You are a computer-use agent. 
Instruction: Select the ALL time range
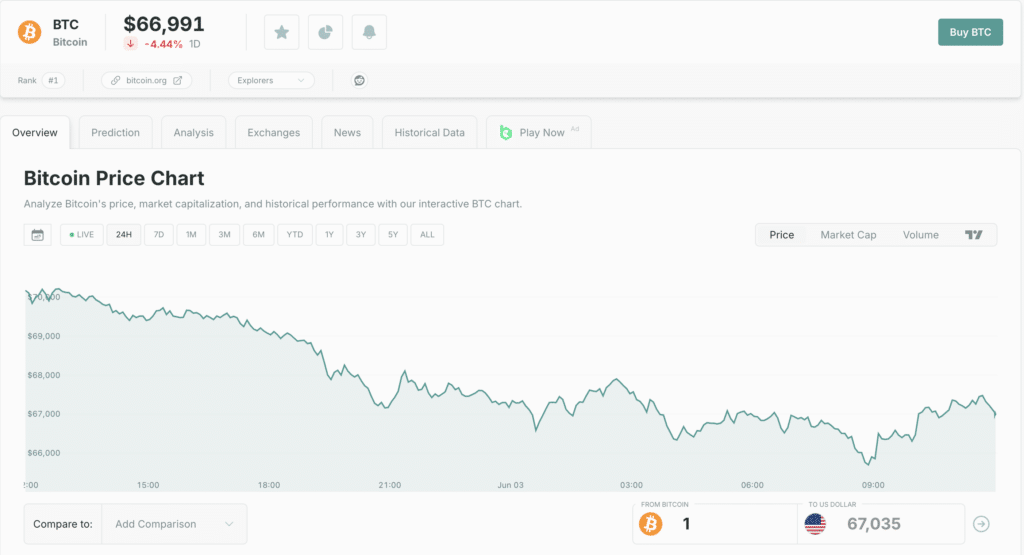coord(427,235)
